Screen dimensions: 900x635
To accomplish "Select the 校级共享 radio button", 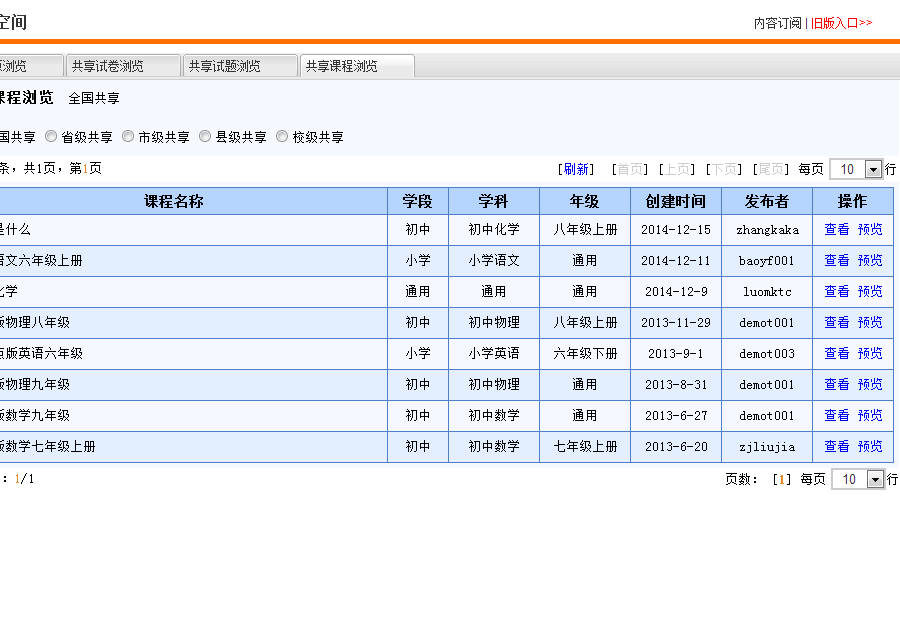I will (283, 137).
